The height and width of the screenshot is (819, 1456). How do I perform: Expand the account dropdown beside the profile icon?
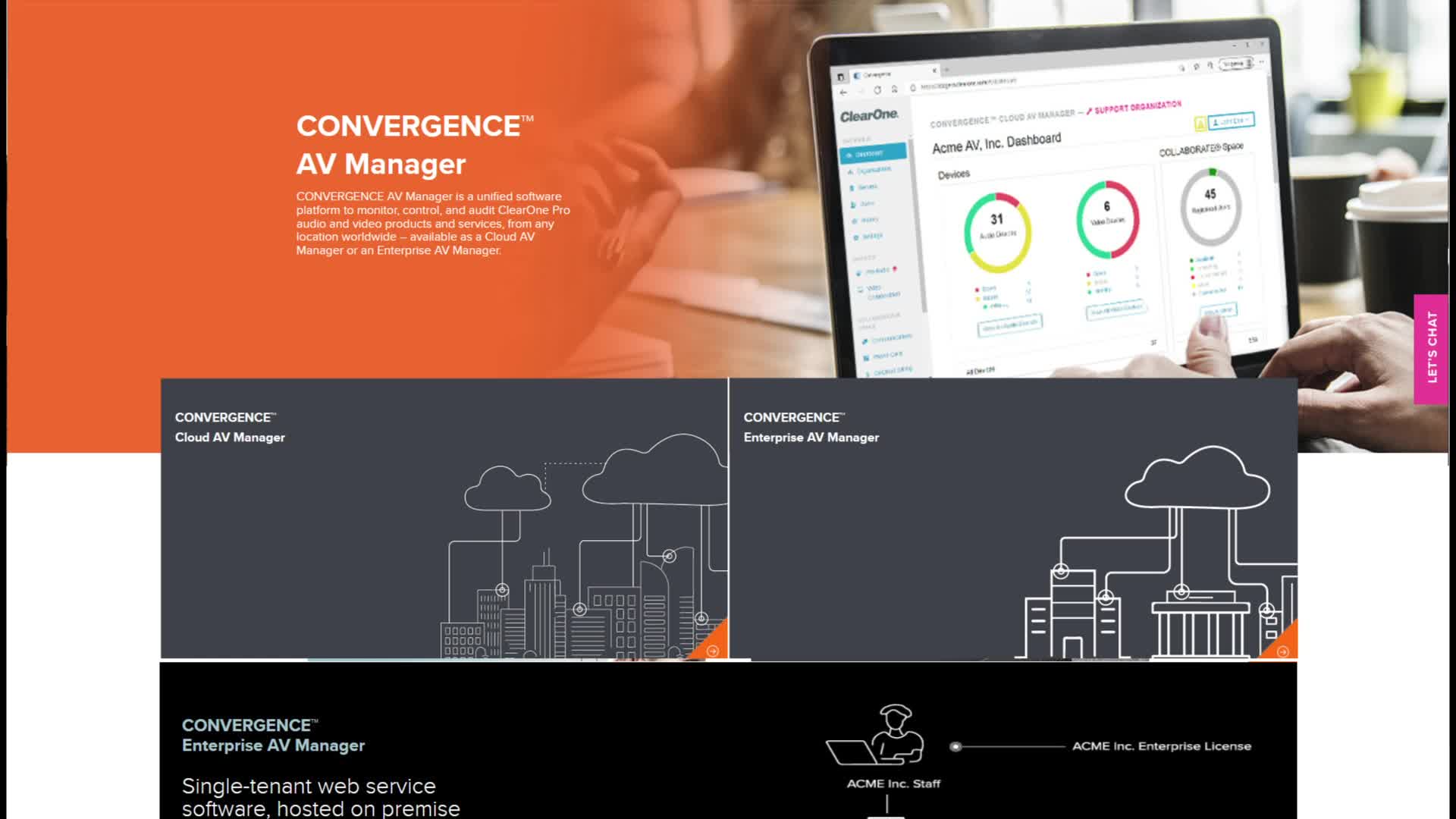1247,119
